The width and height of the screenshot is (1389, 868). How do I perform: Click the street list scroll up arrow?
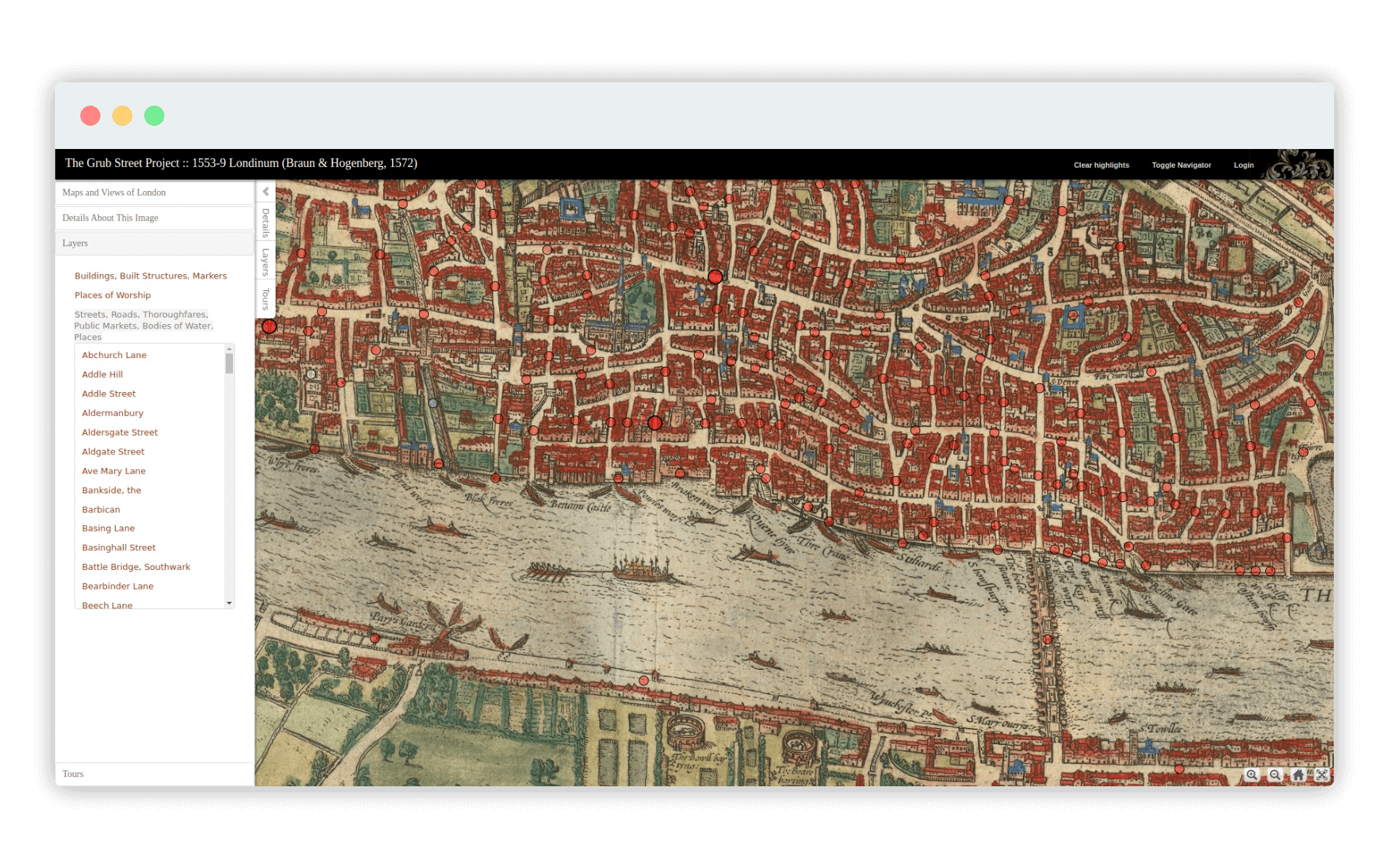(x=229, y=349)
